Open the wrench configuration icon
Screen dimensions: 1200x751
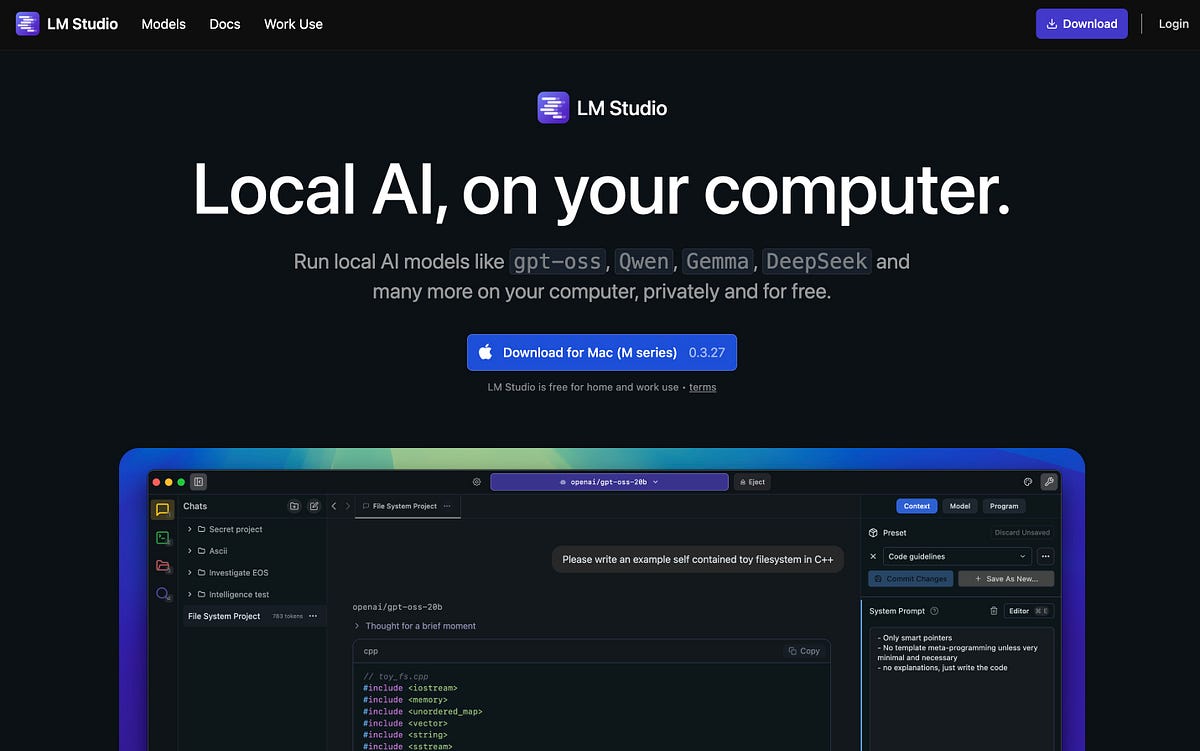pyautogui.click(x=1049, y=481)
